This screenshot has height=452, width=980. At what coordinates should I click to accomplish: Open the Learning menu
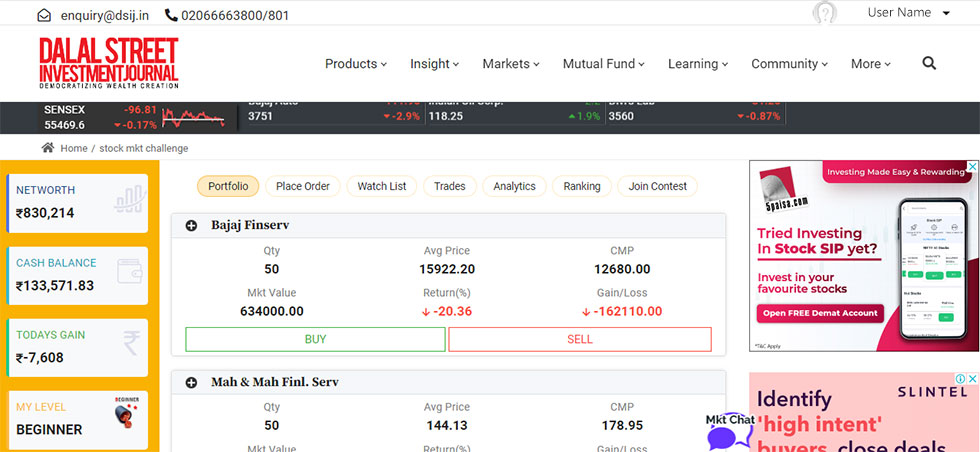698,64
